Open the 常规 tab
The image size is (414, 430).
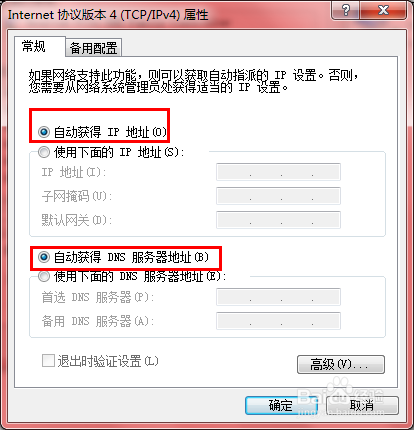pyautogui.click(x=34, y=46)
